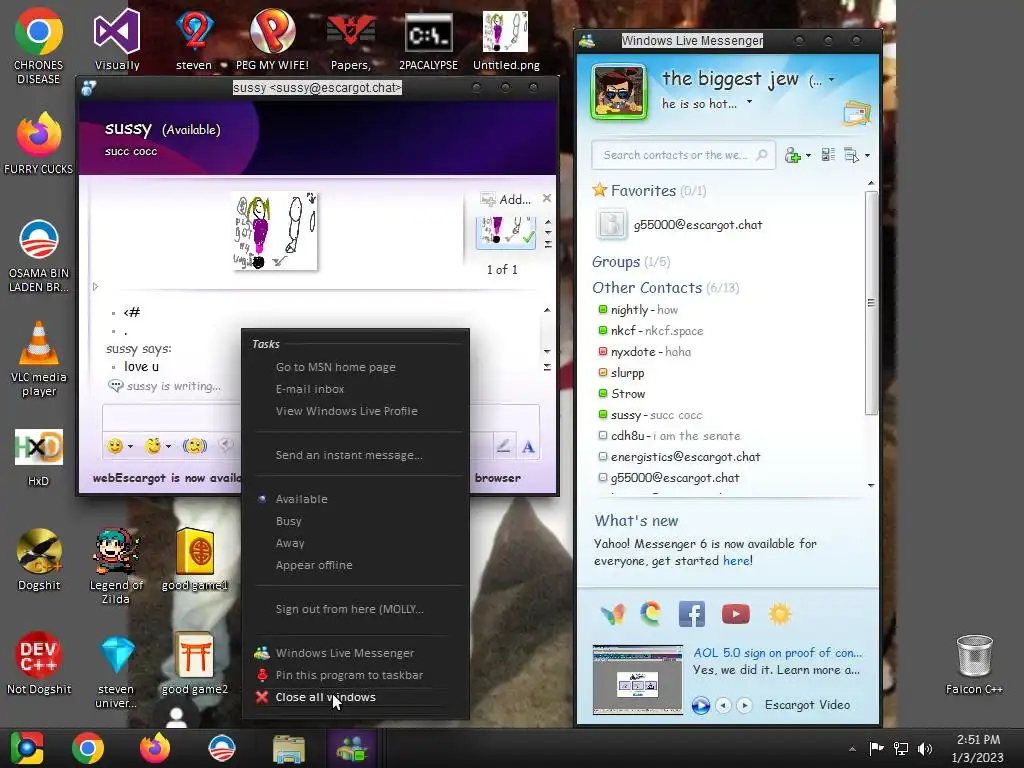
Task: Open the Legend of Zilda icon
Action: point(116,566)
